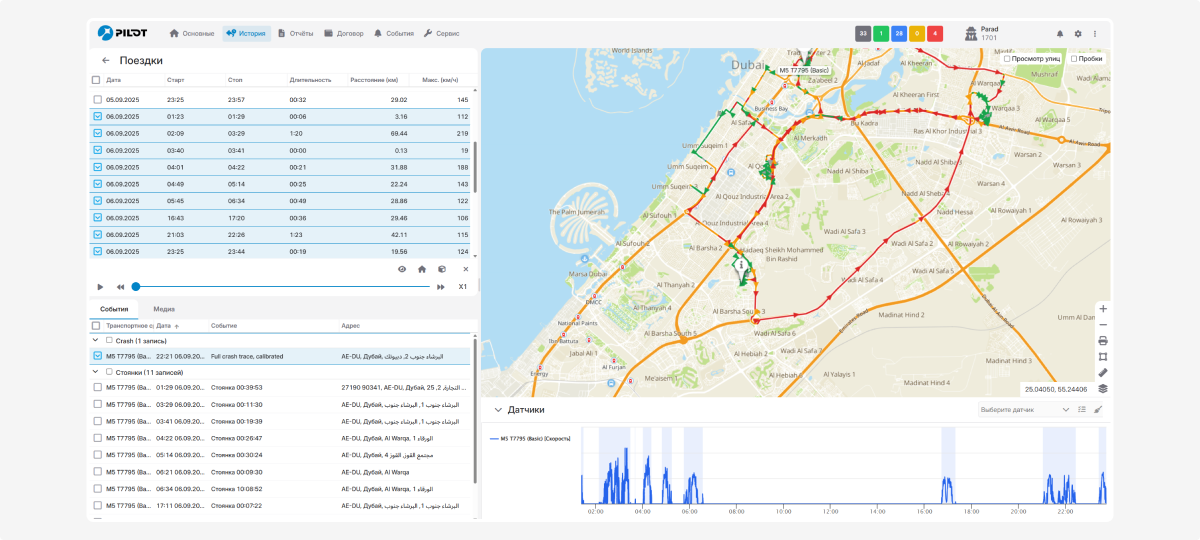Open the Выберите датчик dropdown
The image size is (1200, 540).
click(x=1025, y=409)
